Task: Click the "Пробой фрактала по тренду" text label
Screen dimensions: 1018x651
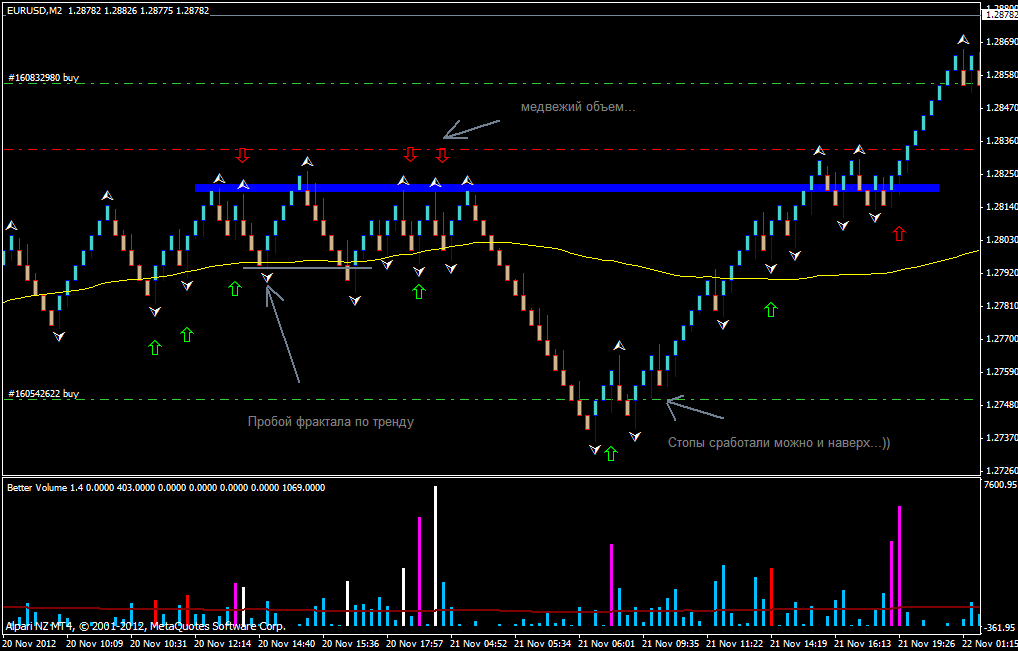Action: [x=330, y=422]
